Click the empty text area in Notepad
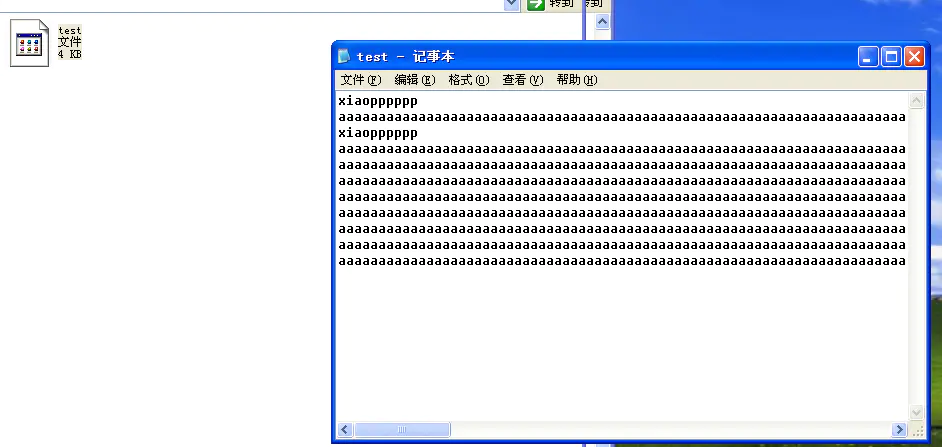Screen dimensions: 942x447 point(622,342)
